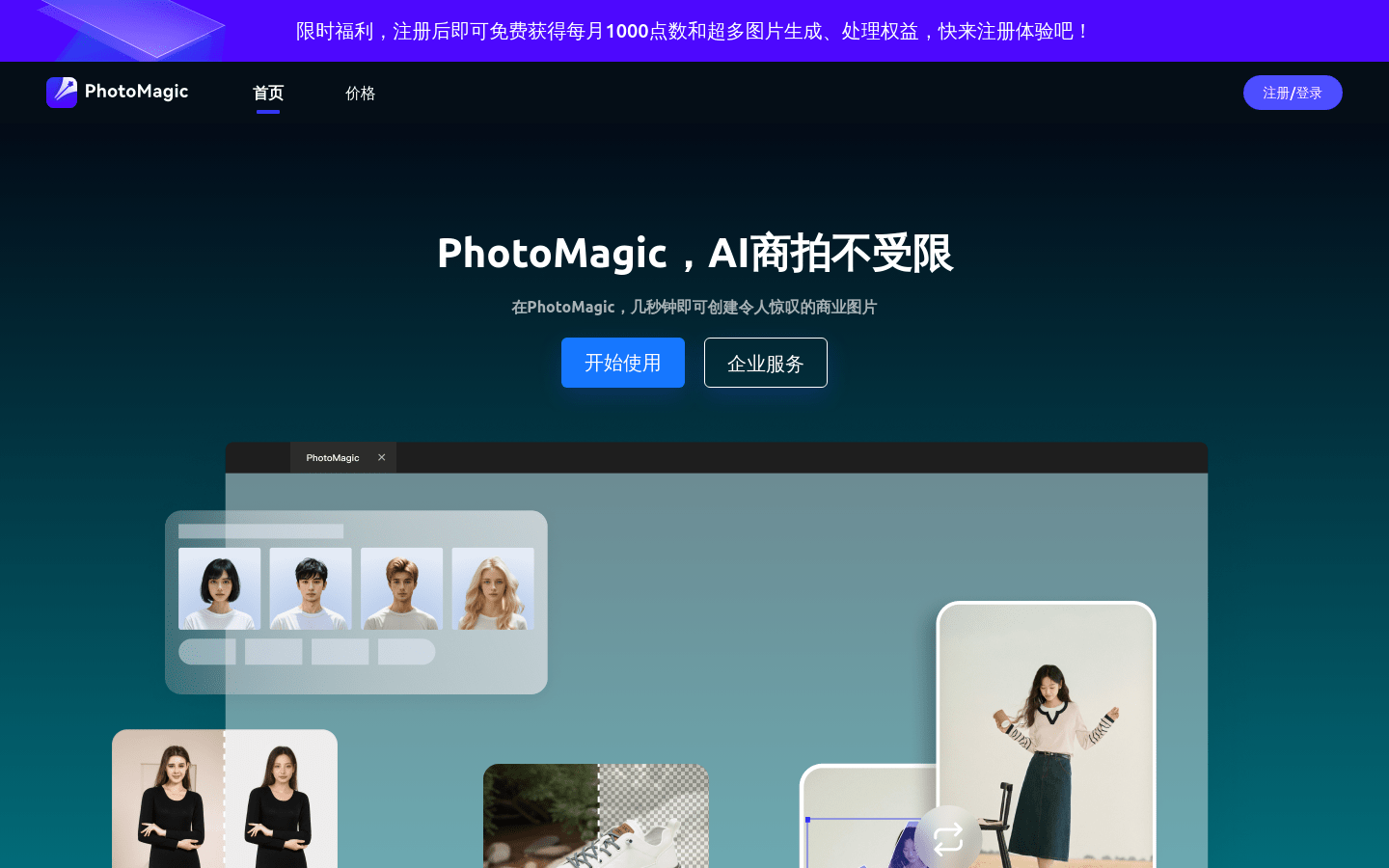Close the mock PhotoMagic browser tab
This screenshot has width=1389, height=868.
click(382, 458)
